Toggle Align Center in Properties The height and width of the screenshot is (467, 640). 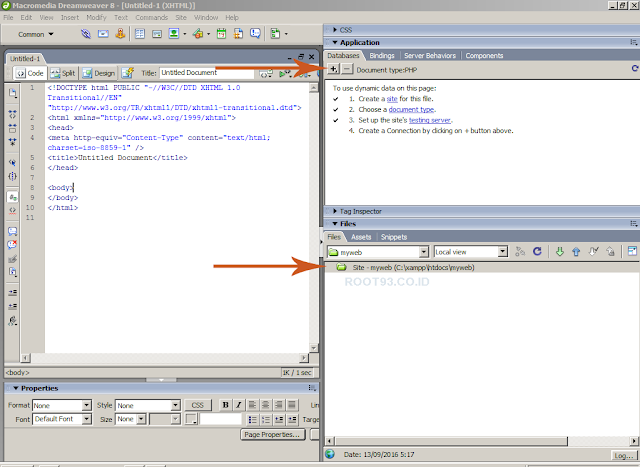pos(266,405)
